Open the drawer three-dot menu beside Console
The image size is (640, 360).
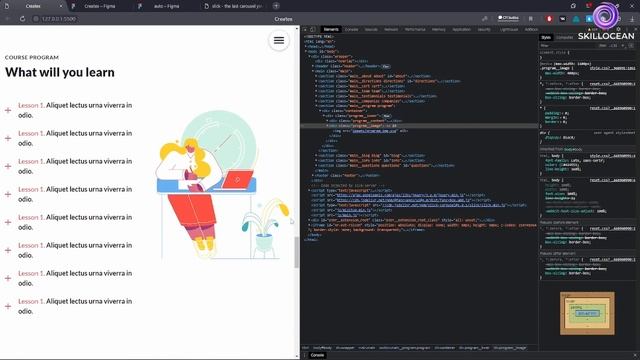click(305, 355)
